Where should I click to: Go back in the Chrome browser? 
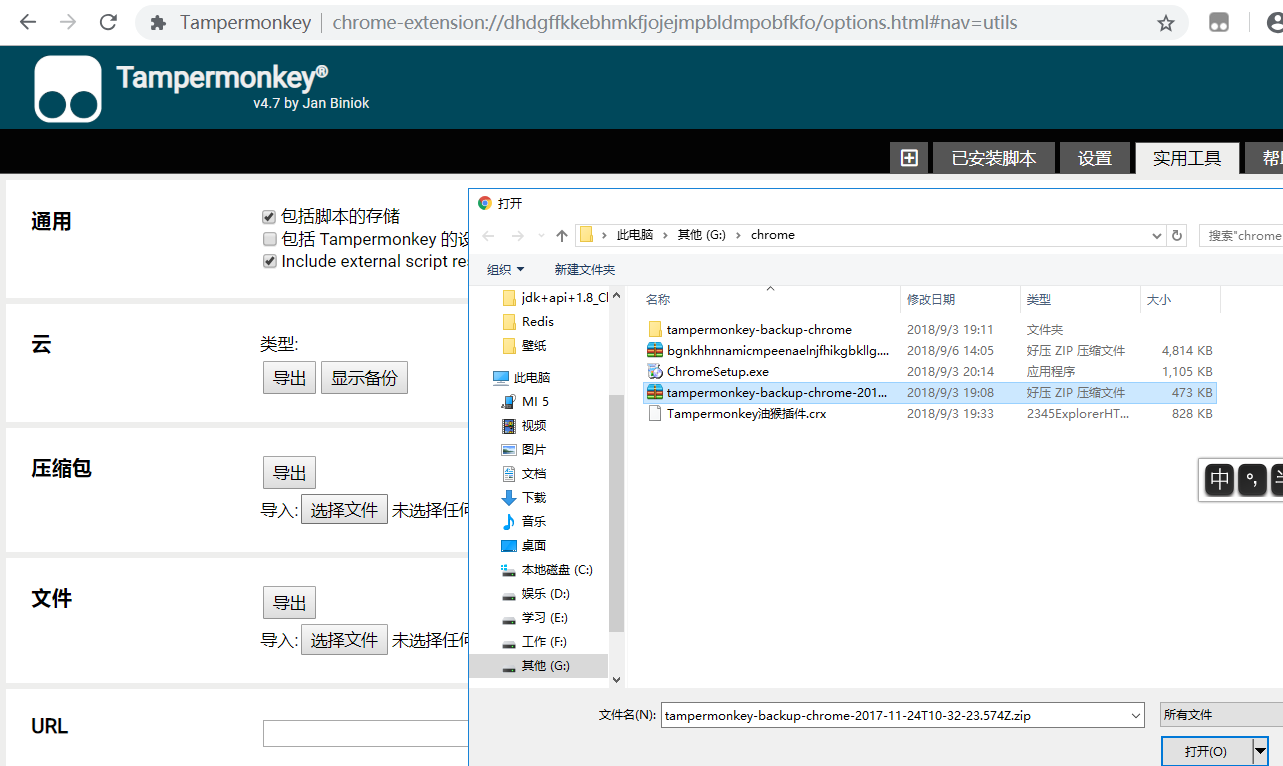[x=28, y=22]
